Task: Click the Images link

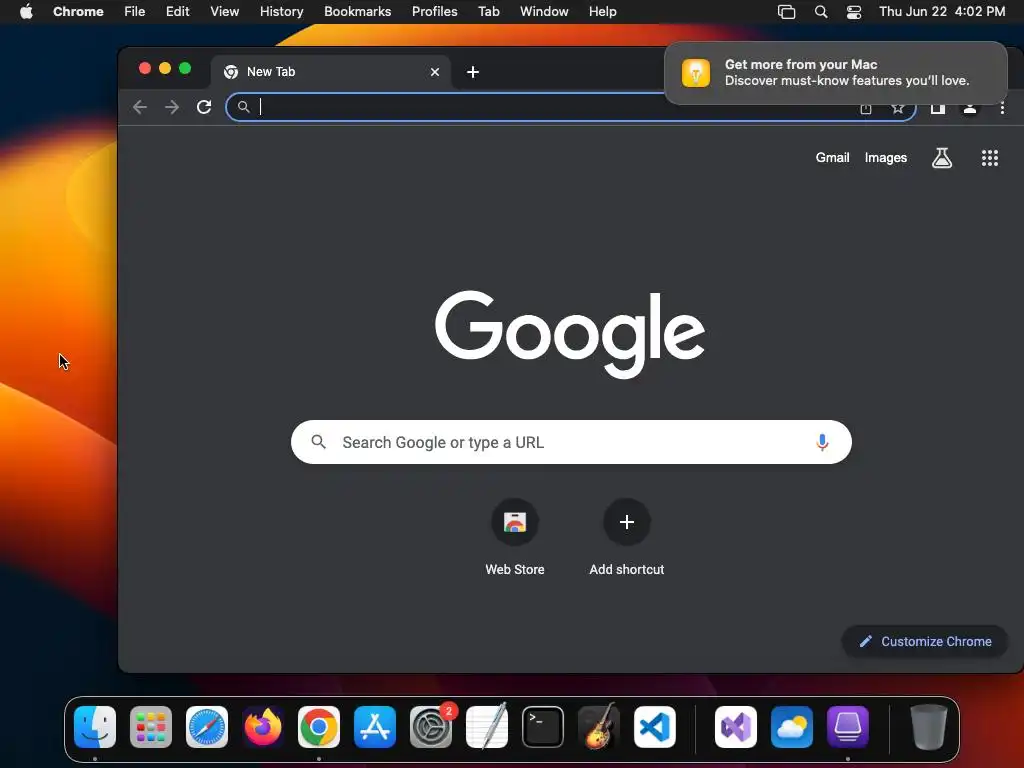Action: (886, 157)
